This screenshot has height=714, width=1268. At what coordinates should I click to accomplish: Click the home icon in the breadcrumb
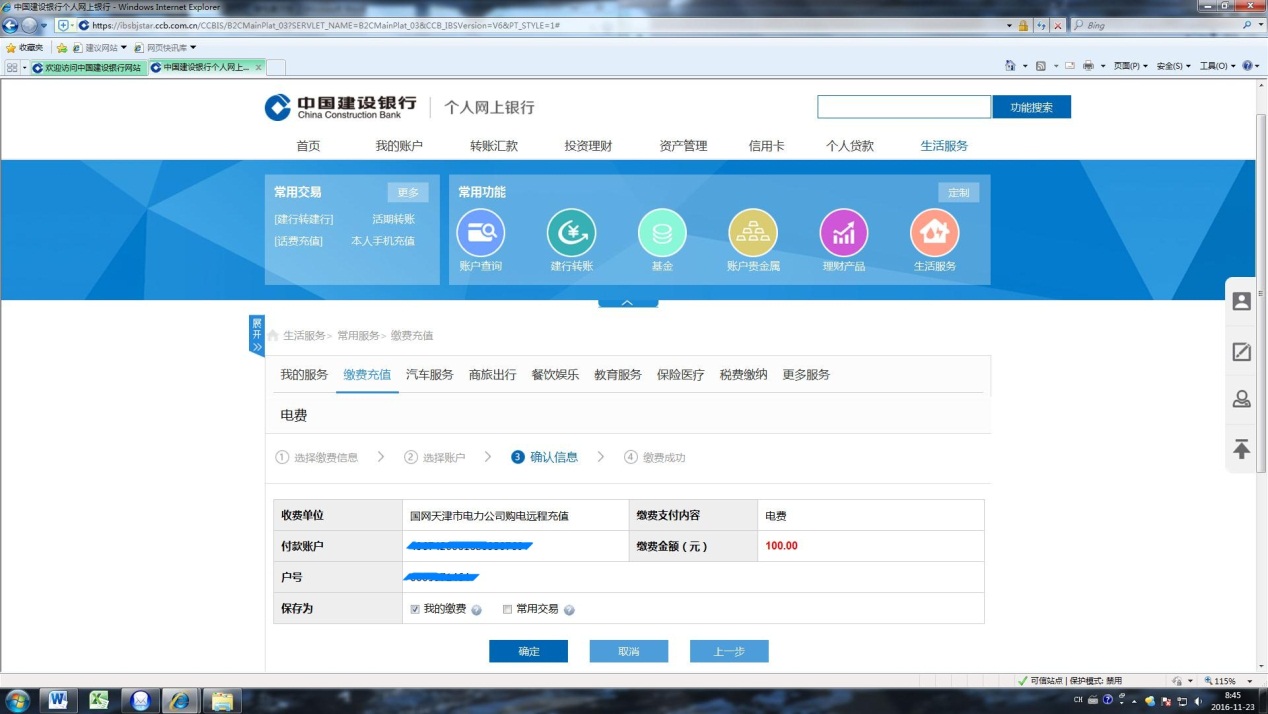pos(273,336)
